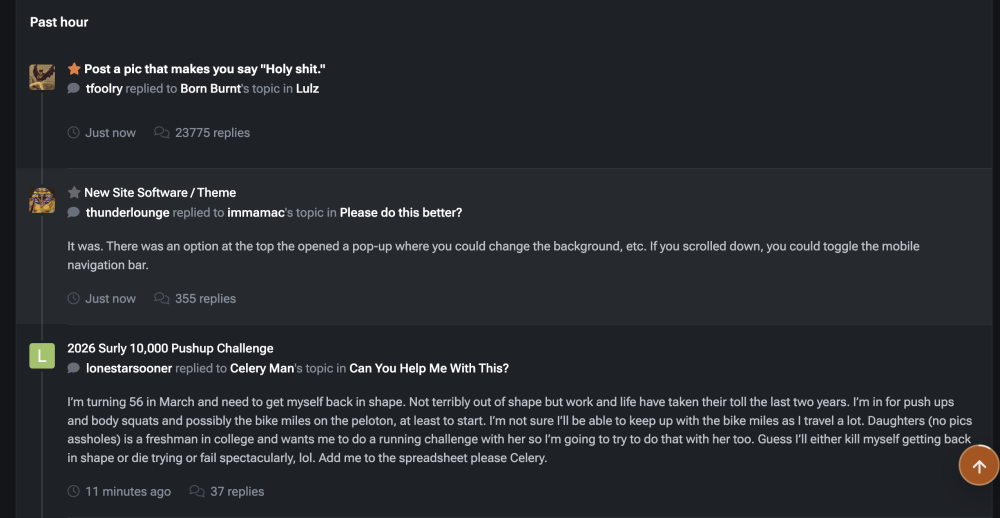Open the "Can You Help Me With This?" forum
Viewport: 1000px width, 518px height.
pyautogui.click(x=429, y=369)
